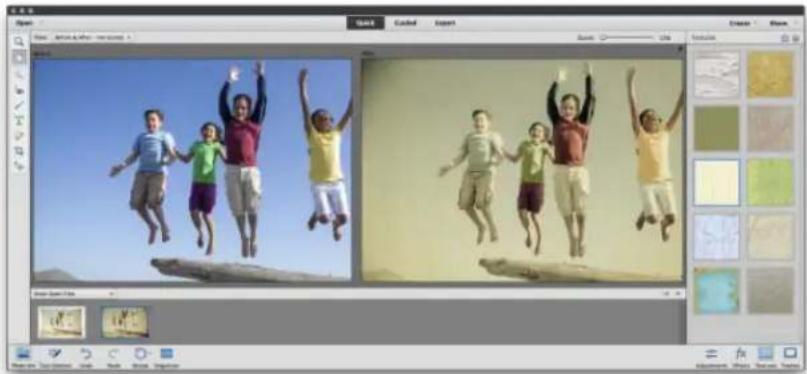Apply the white cracked paint texture
The height and width of the screenshot is (374, 807).
716,74
